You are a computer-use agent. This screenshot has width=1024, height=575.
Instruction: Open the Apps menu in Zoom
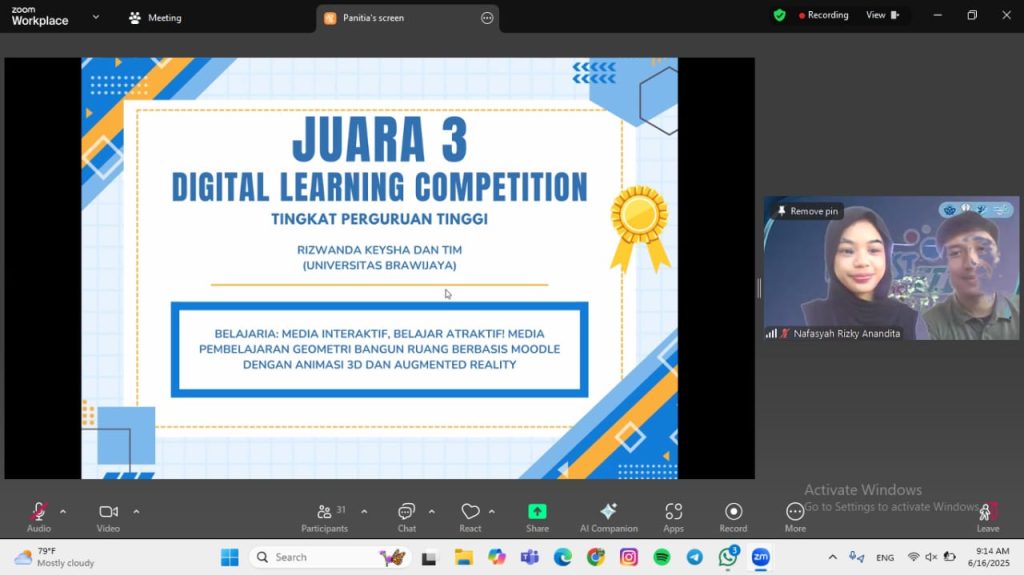coord(673,513)
